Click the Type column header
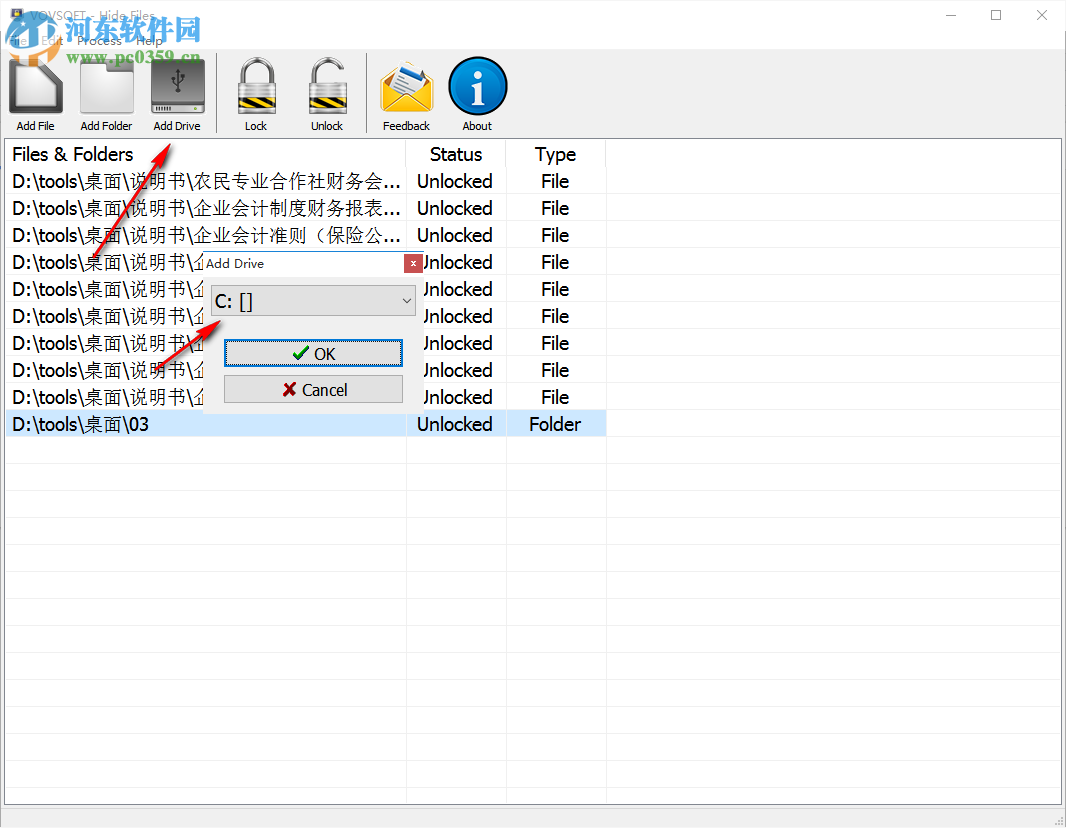 point(555,154)
